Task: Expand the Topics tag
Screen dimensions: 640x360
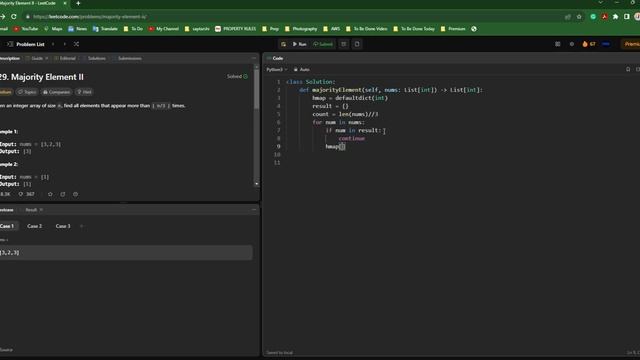Action: coord(27,92)
